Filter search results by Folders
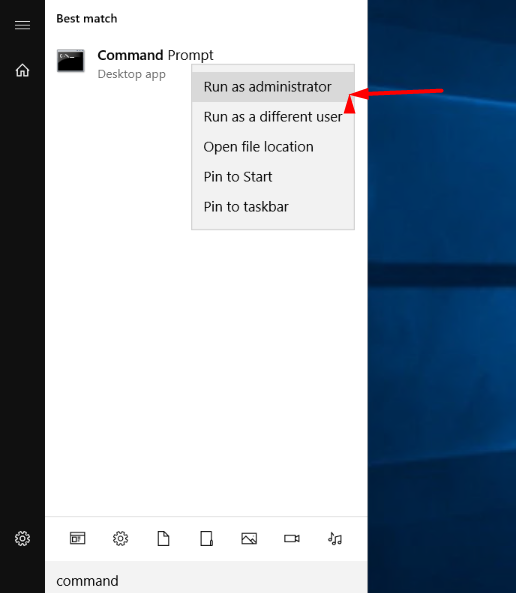The image size is (516, 593). tap(206, 538)
